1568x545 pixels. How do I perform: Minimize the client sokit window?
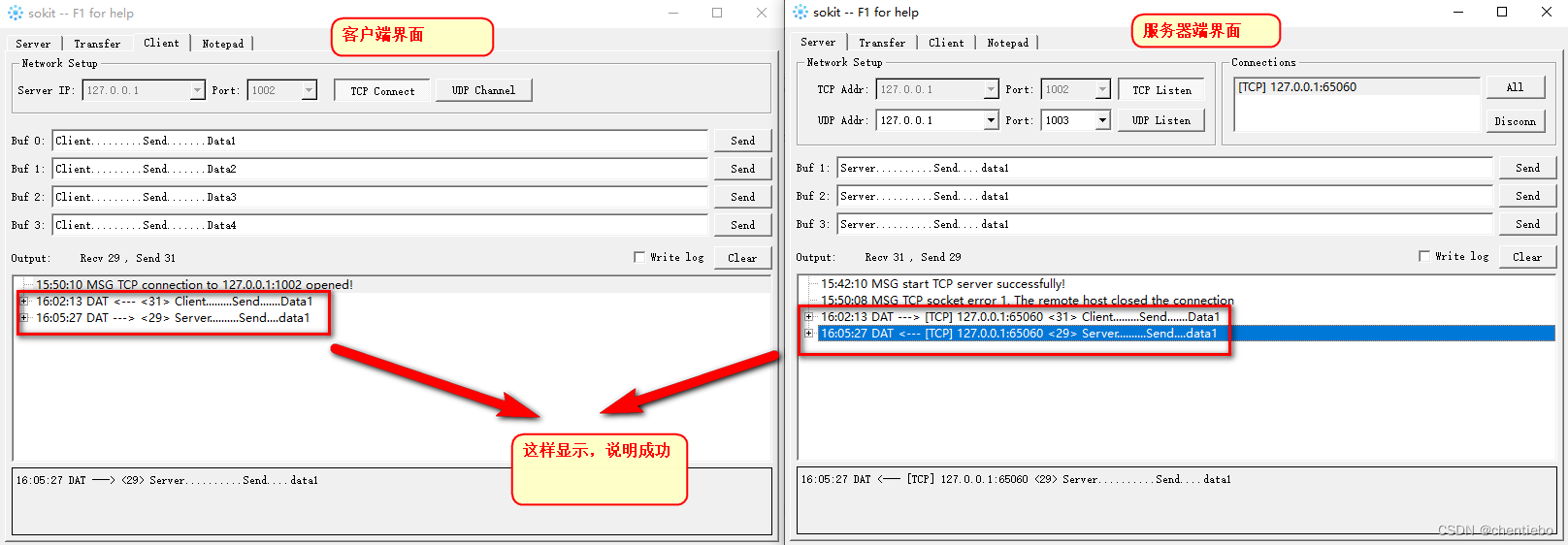[x=673, y=13]
